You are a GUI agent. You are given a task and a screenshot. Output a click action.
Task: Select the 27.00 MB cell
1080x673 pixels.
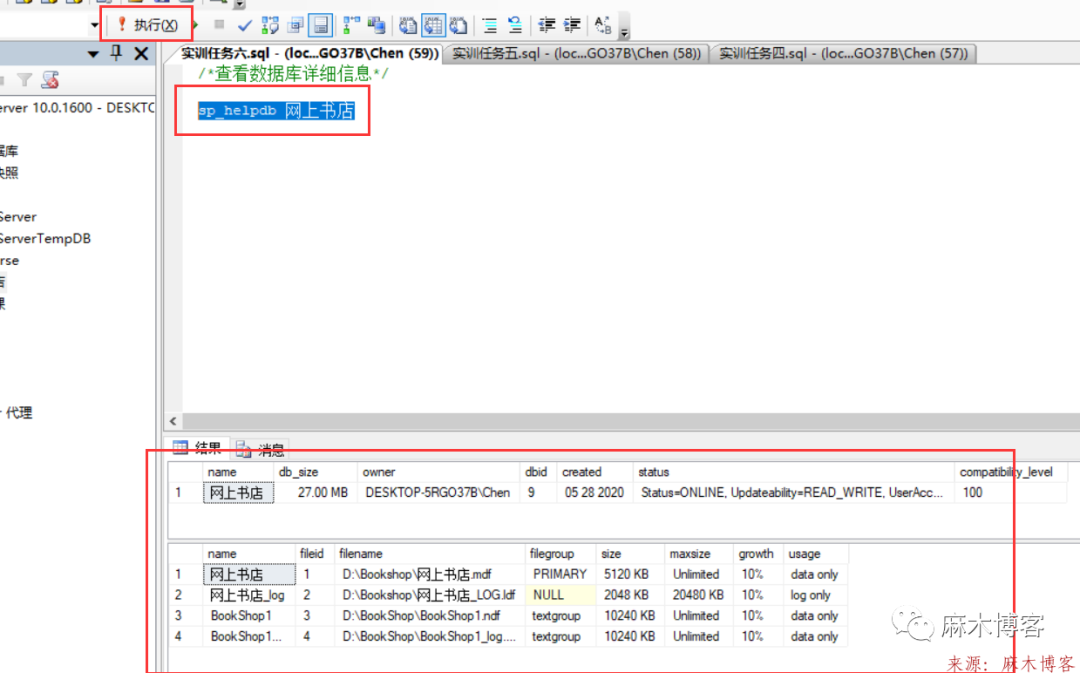pyautogui.click(x=315, y=493)
